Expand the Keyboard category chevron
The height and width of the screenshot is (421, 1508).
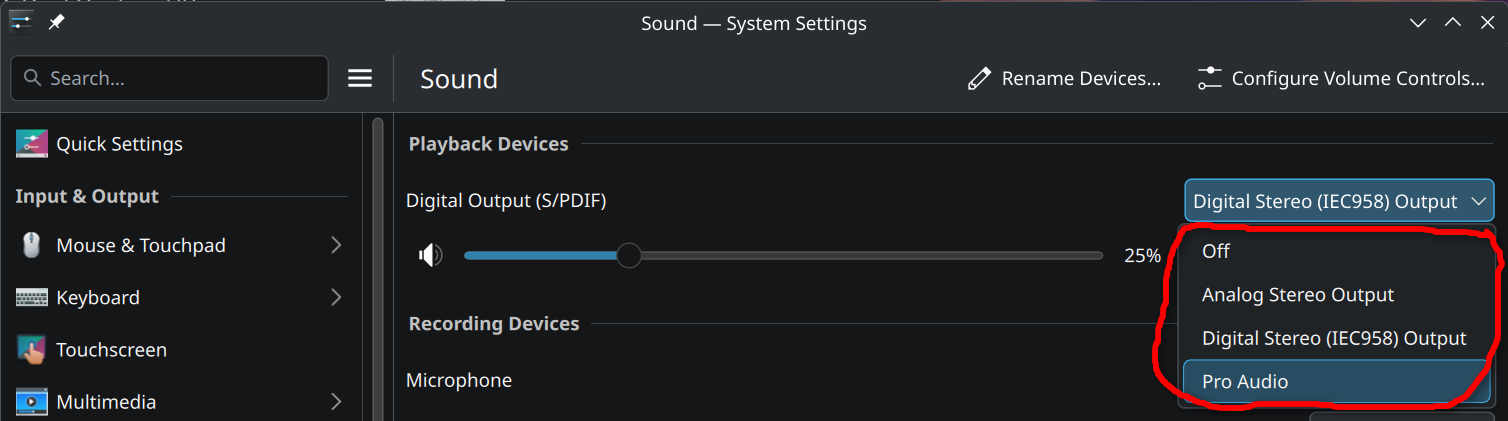coord(336,297)
